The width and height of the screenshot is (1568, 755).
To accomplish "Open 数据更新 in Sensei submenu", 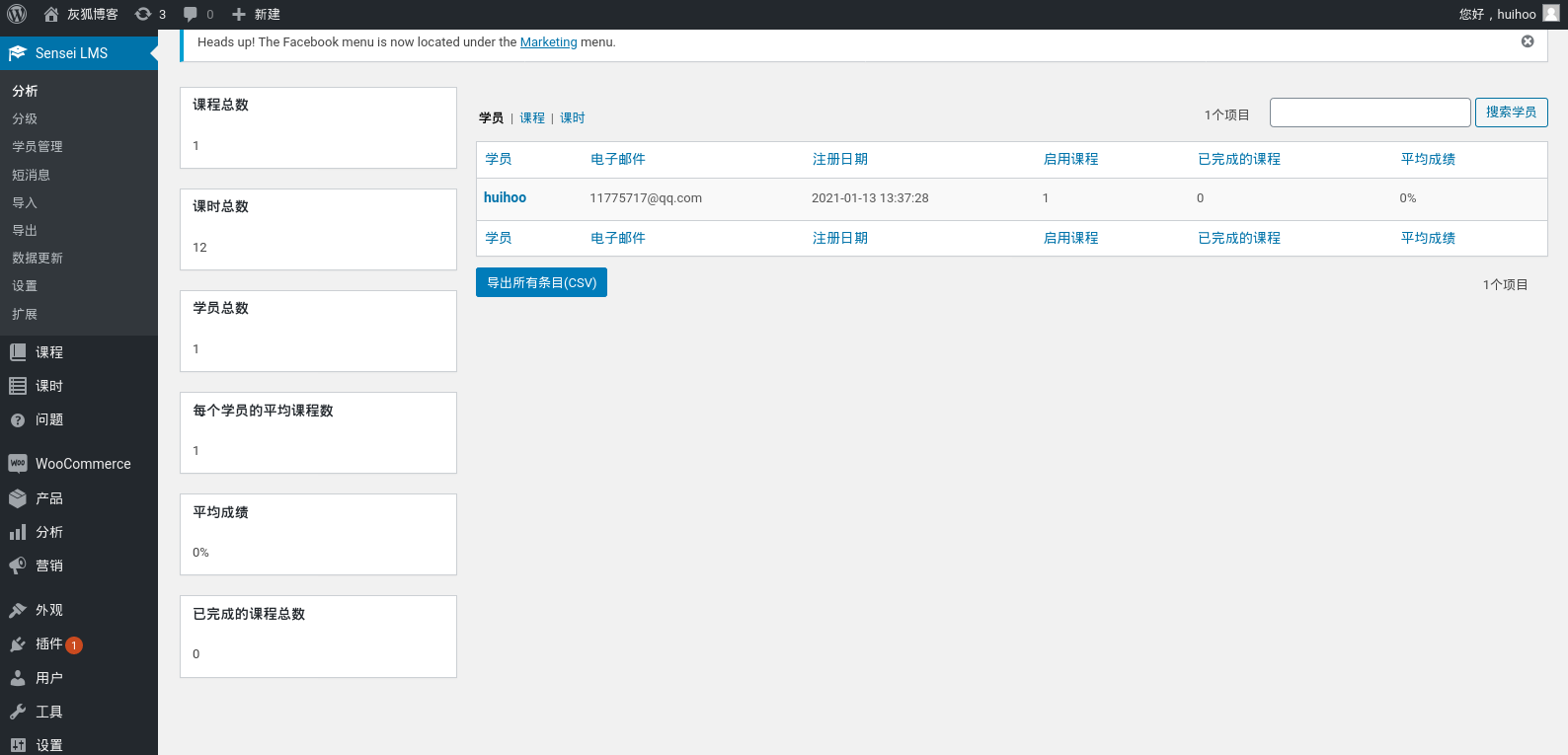I will (x=38, y=259).
